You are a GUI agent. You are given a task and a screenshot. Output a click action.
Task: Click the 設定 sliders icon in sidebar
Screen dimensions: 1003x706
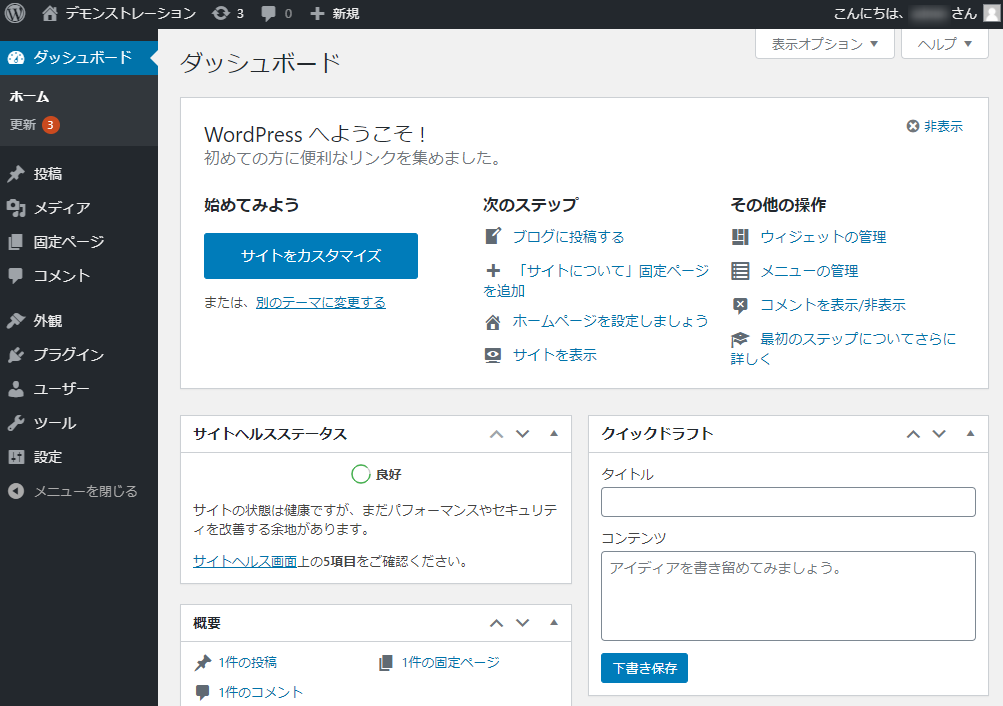pyautogui.click(x=16, y=457)
